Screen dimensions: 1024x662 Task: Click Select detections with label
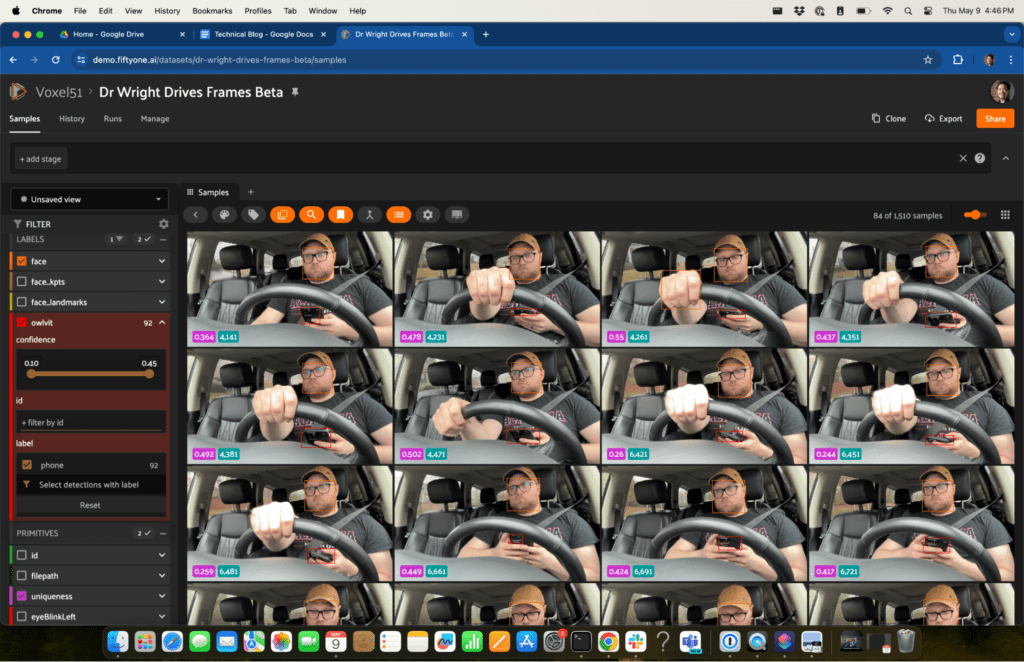point(90,484)
